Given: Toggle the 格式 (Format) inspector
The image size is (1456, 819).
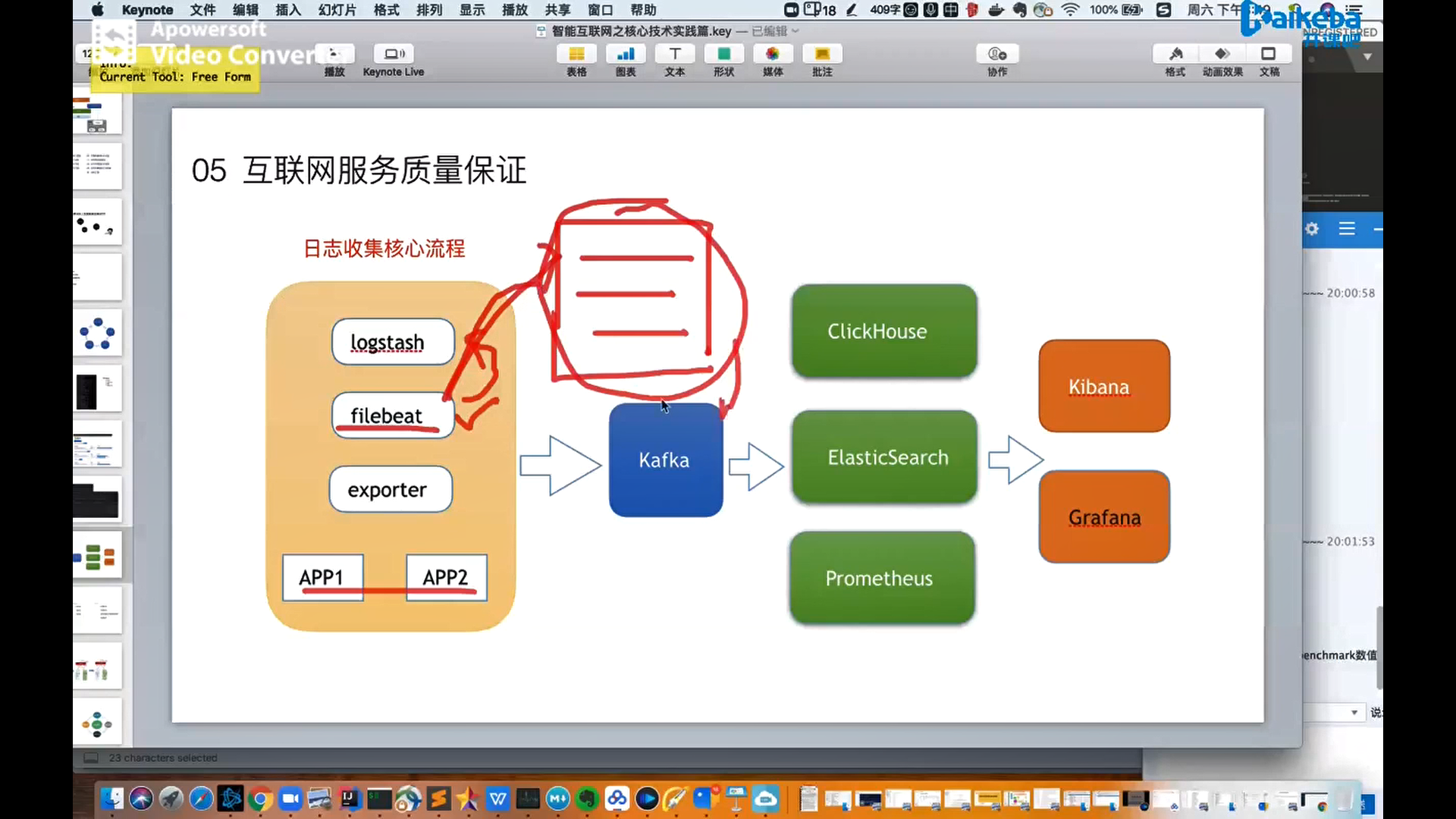Looking at the screenshot, I should click(x=1175, y=55).
